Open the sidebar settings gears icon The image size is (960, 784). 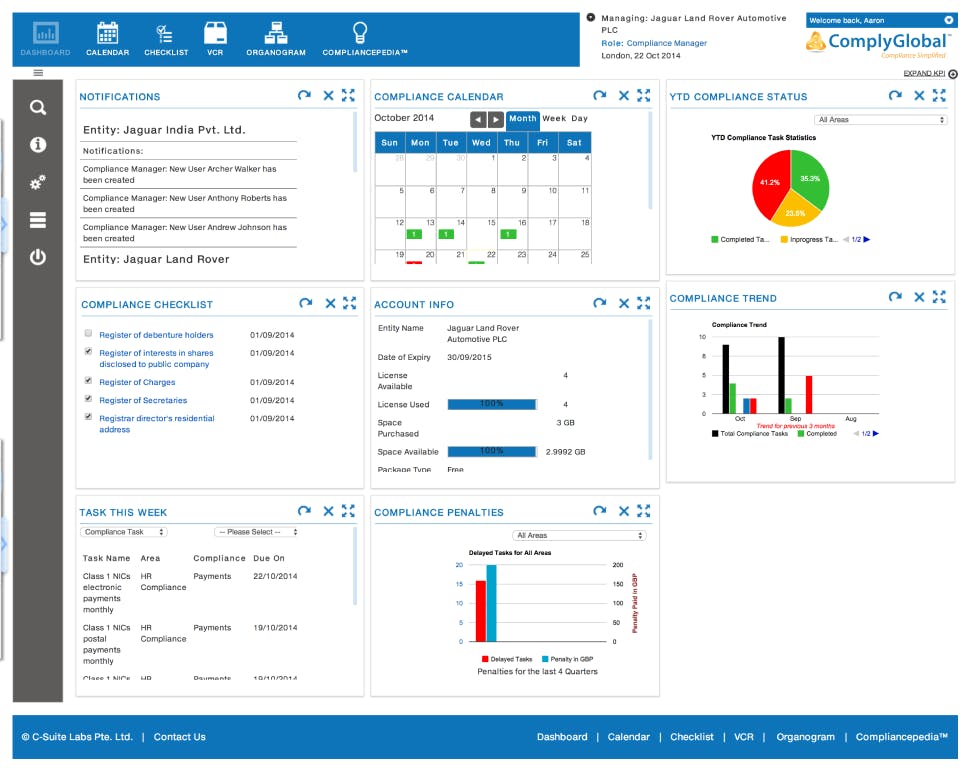[38, 182]
